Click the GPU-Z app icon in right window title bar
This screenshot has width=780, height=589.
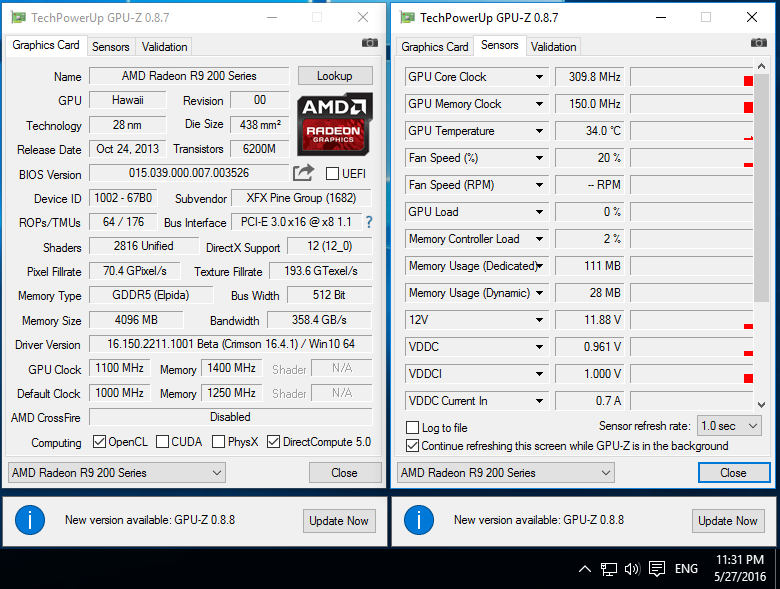pos(407,17)
